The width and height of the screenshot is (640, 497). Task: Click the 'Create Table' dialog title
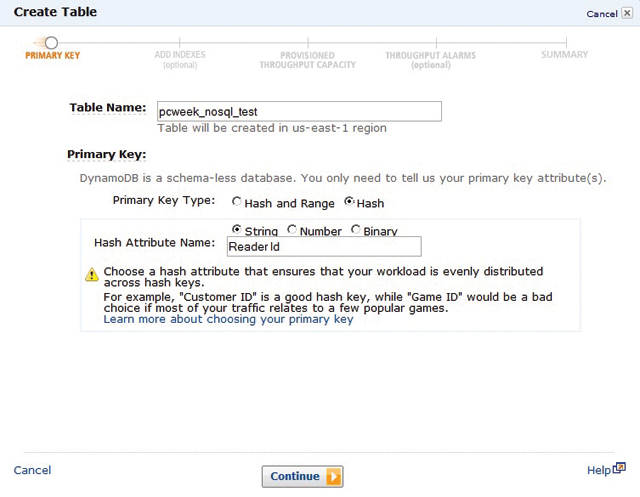pyautogui.click(x=56, y=12)
